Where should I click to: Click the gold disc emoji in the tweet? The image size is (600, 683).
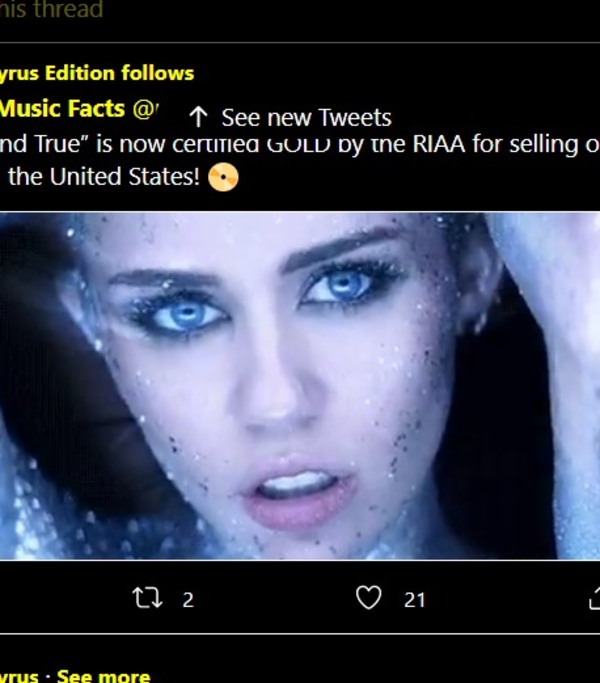[x=224, y=179]
